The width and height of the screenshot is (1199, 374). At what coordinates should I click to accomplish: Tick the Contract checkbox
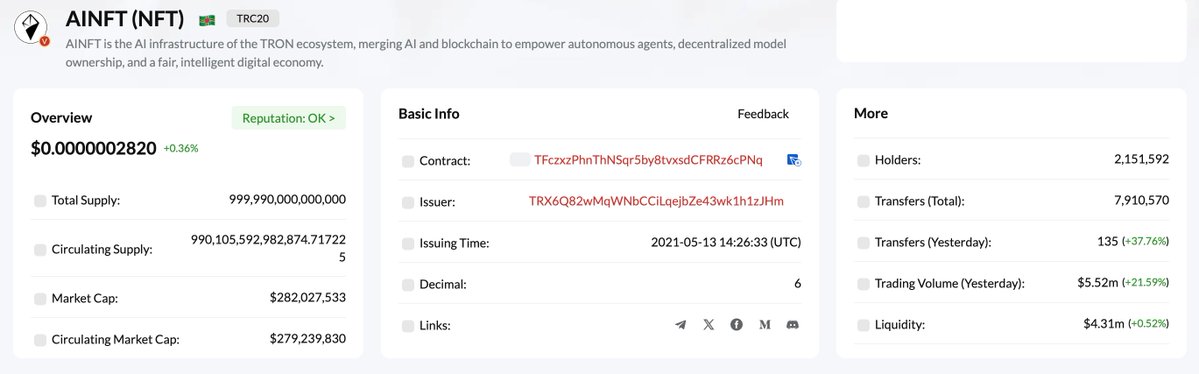(x=408, y=161)
